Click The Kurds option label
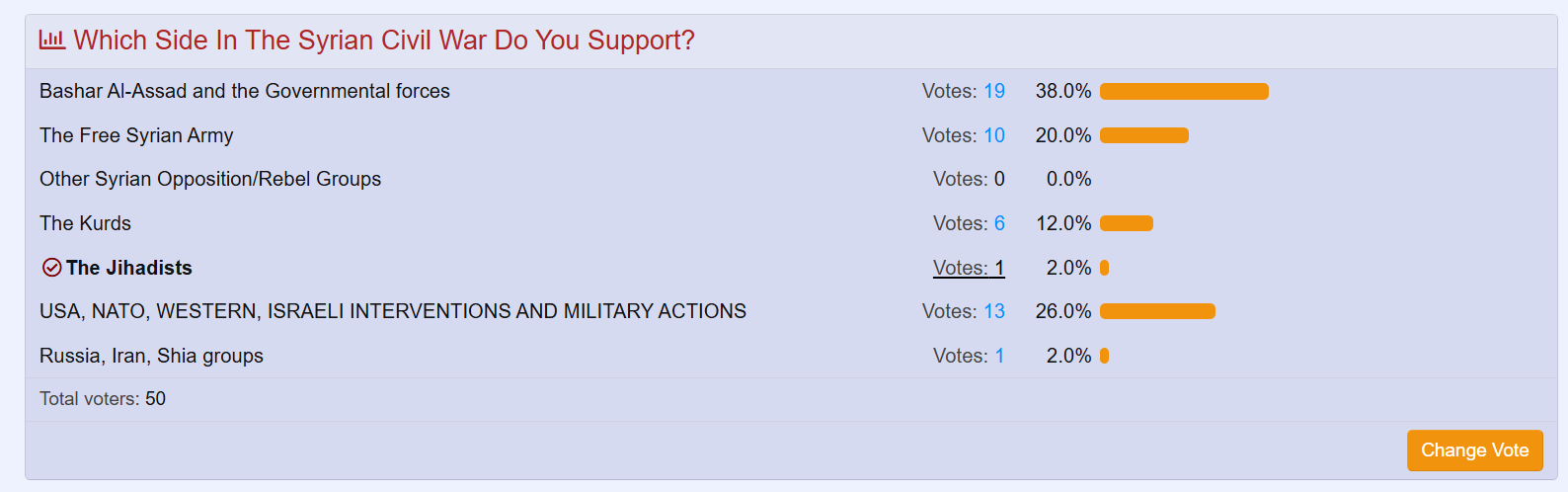The height and width of the screenshot is (492, 1568). pyautogui.click(x=85, y=223)
